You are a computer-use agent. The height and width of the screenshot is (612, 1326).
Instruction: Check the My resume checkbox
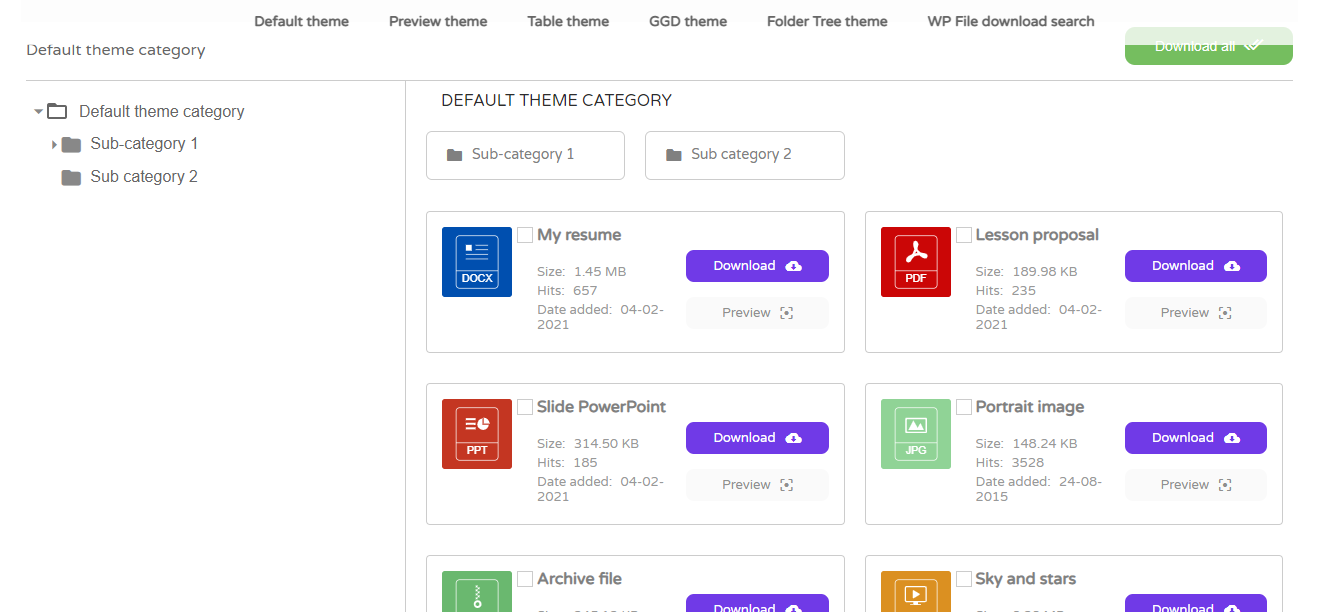click(x=525, y=235)
